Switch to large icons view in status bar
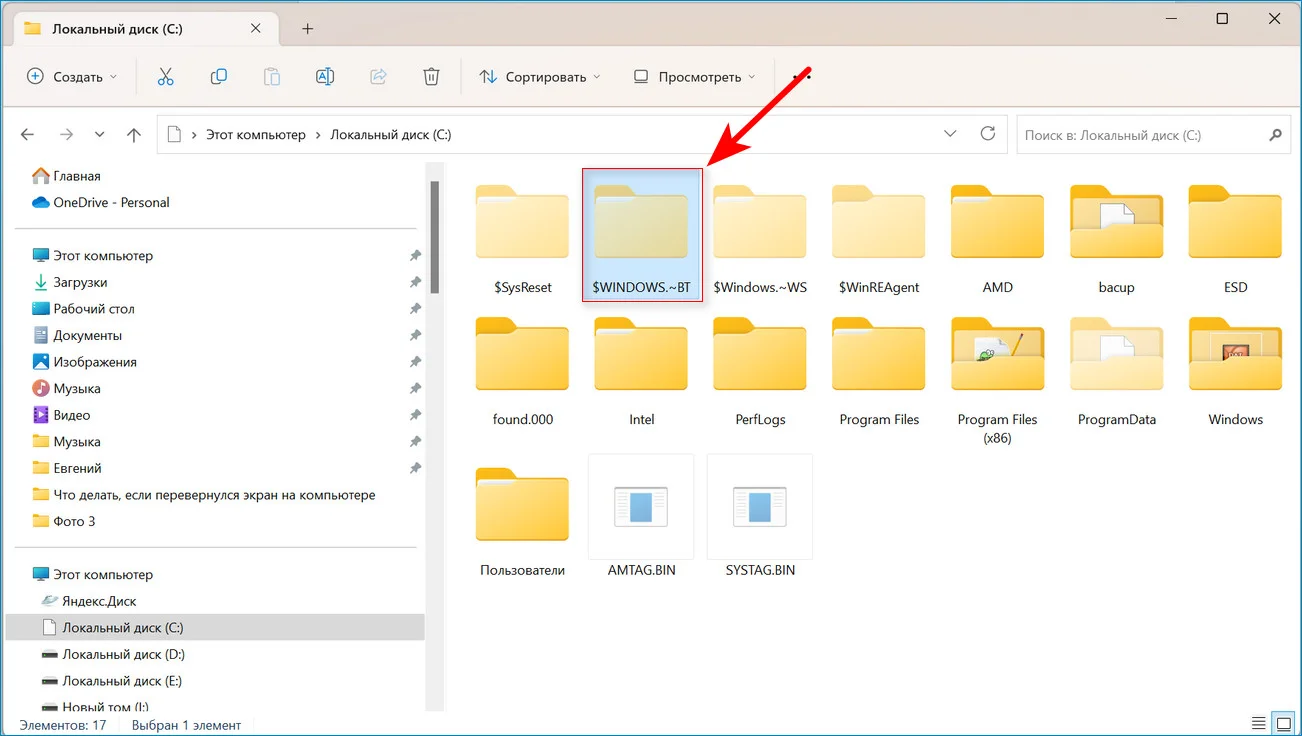Image resolution: width=1302 pixels, height=736 pixels. (1284, 724)
